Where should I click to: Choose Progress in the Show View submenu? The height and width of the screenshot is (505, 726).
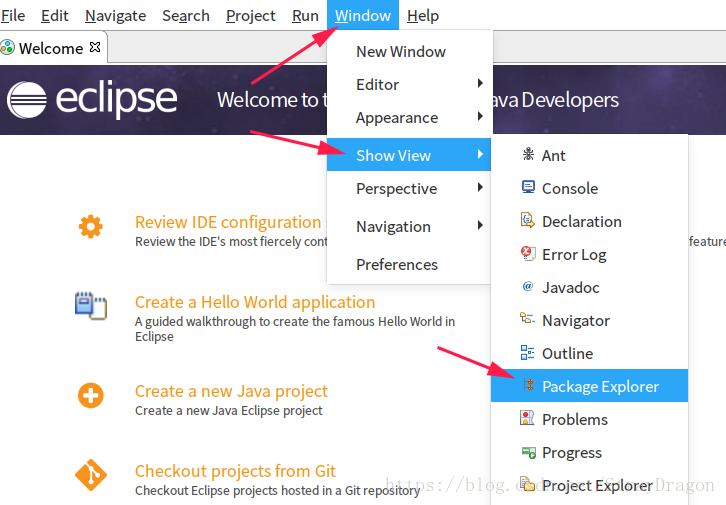[x=589, y=452]
